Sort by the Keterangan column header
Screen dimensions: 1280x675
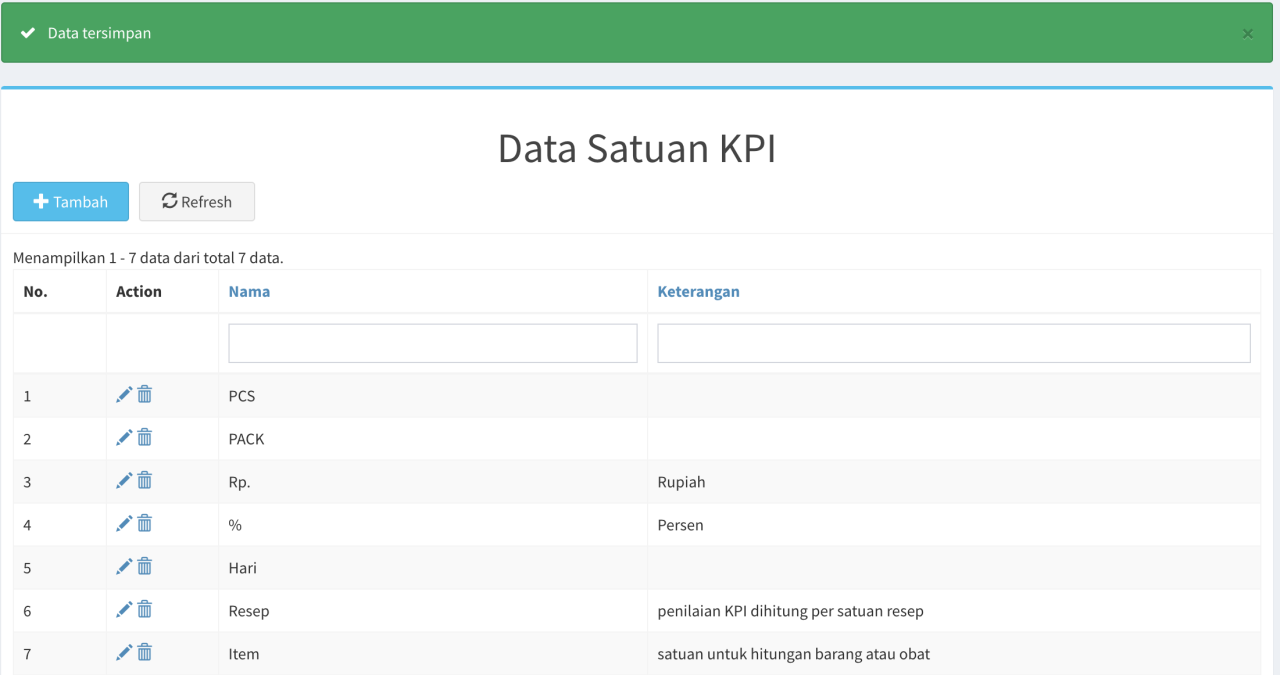tap(698, 292)
